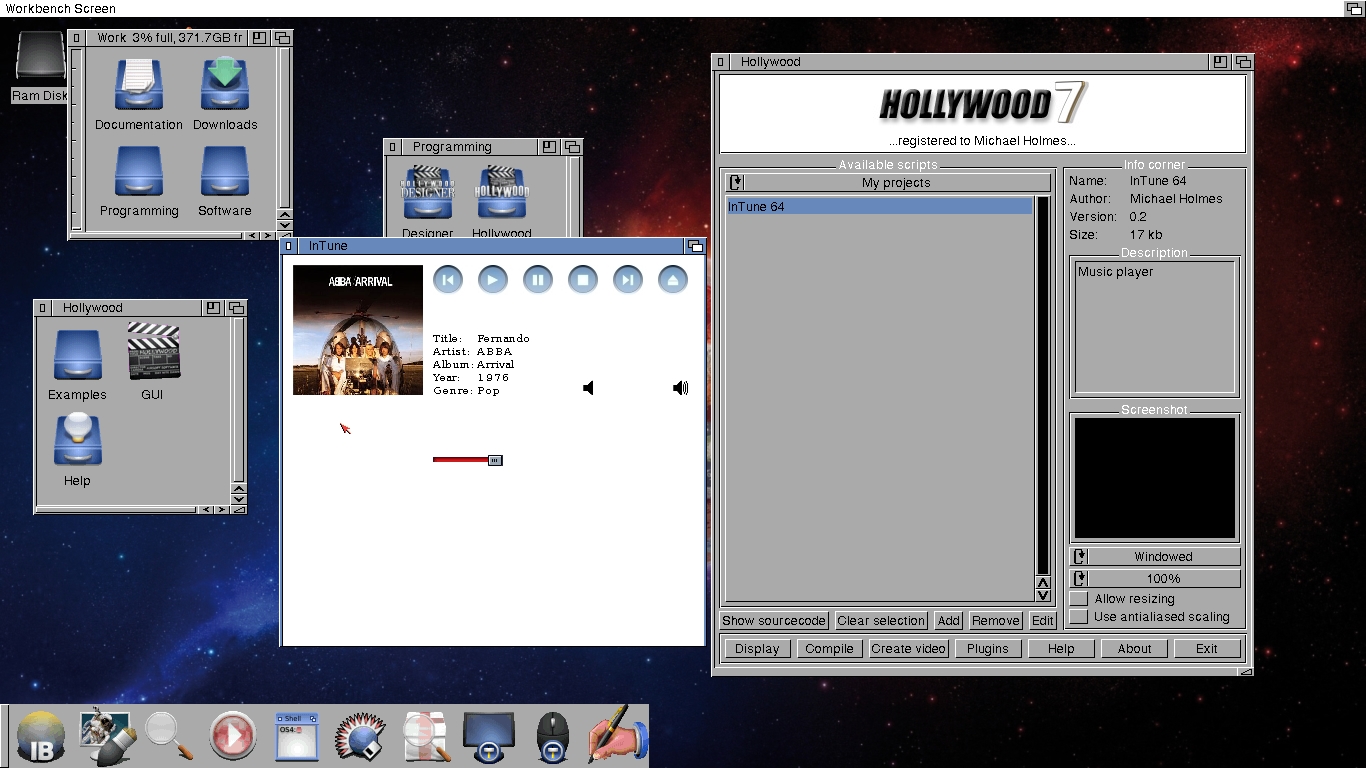1366x768 pixels.
Task: Click the Remove button
Action: [x=995, y=620]
